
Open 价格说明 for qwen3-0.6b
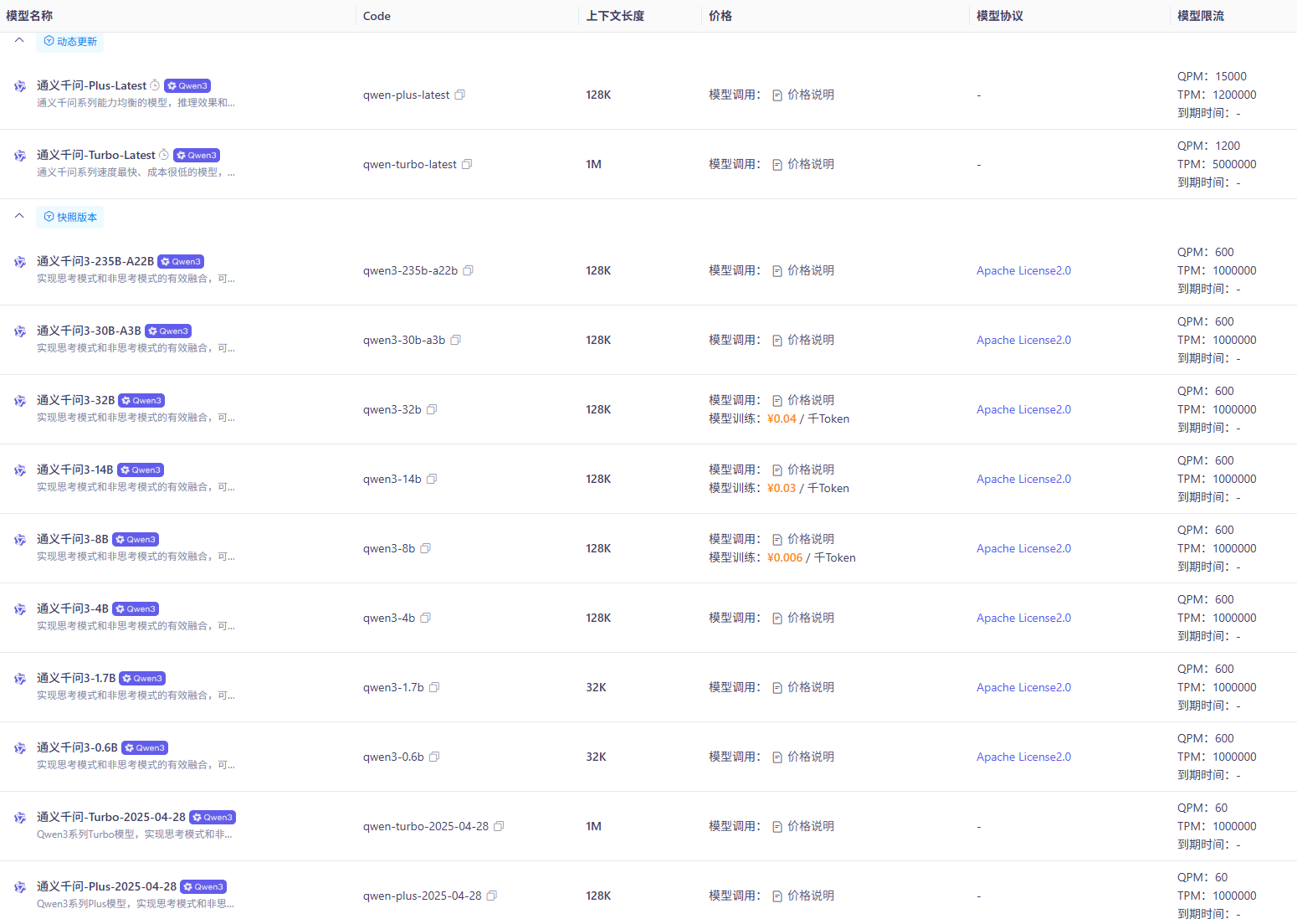tap(803, 757)
